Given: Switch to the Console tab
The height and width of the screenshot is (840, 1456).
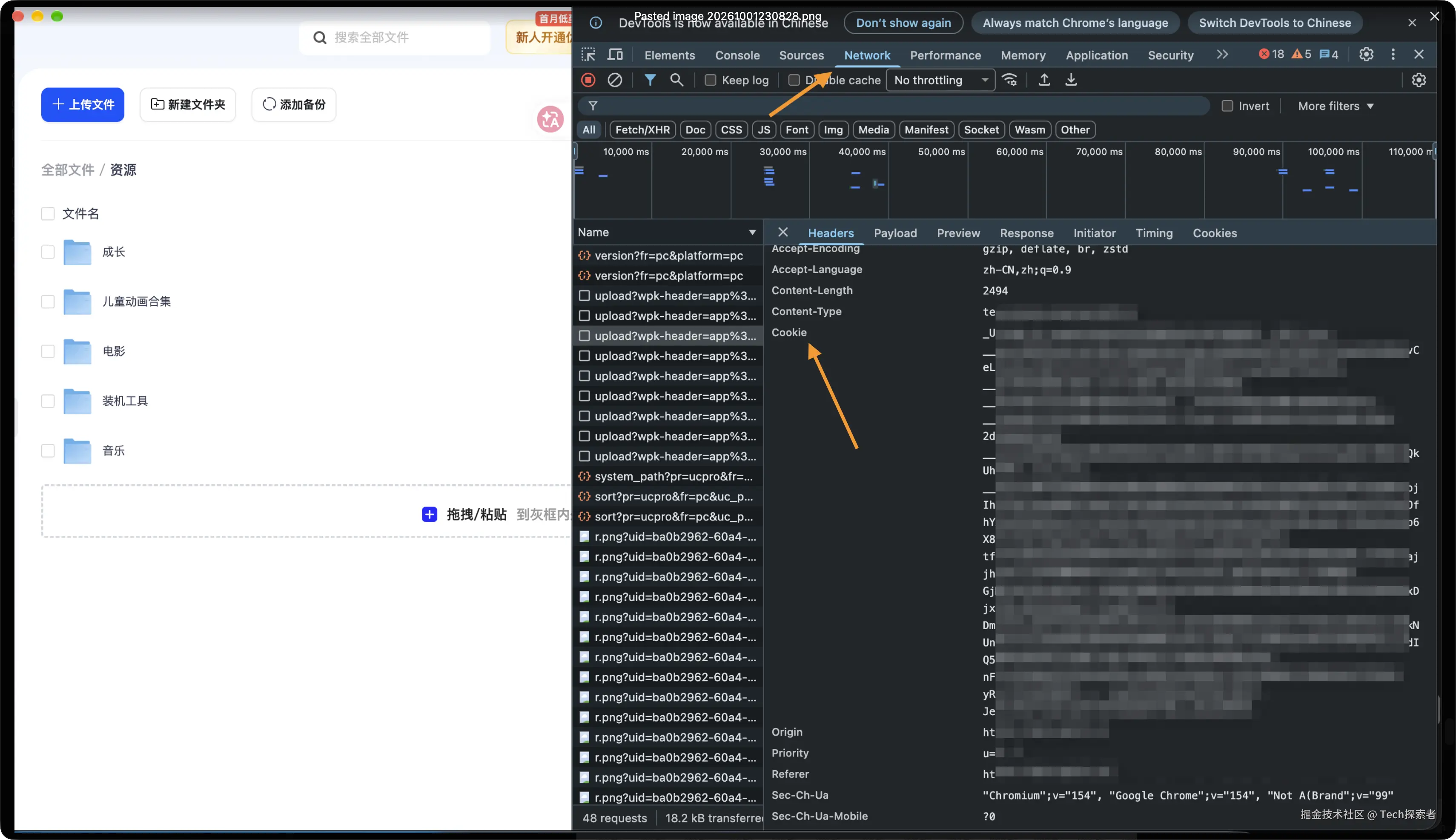Looking at the screenshot, I should coord(737,55).
